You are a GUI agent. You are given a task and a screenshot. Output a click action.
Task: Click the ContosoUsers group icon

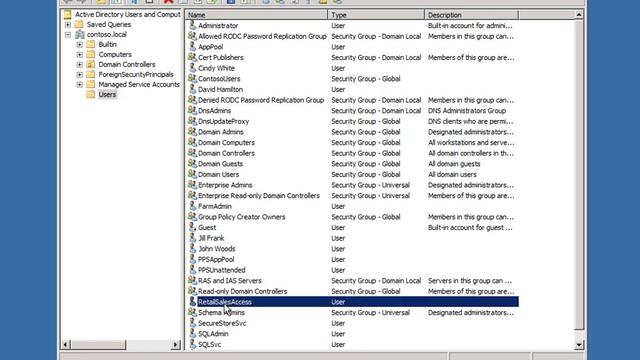[x=192, y=78]
